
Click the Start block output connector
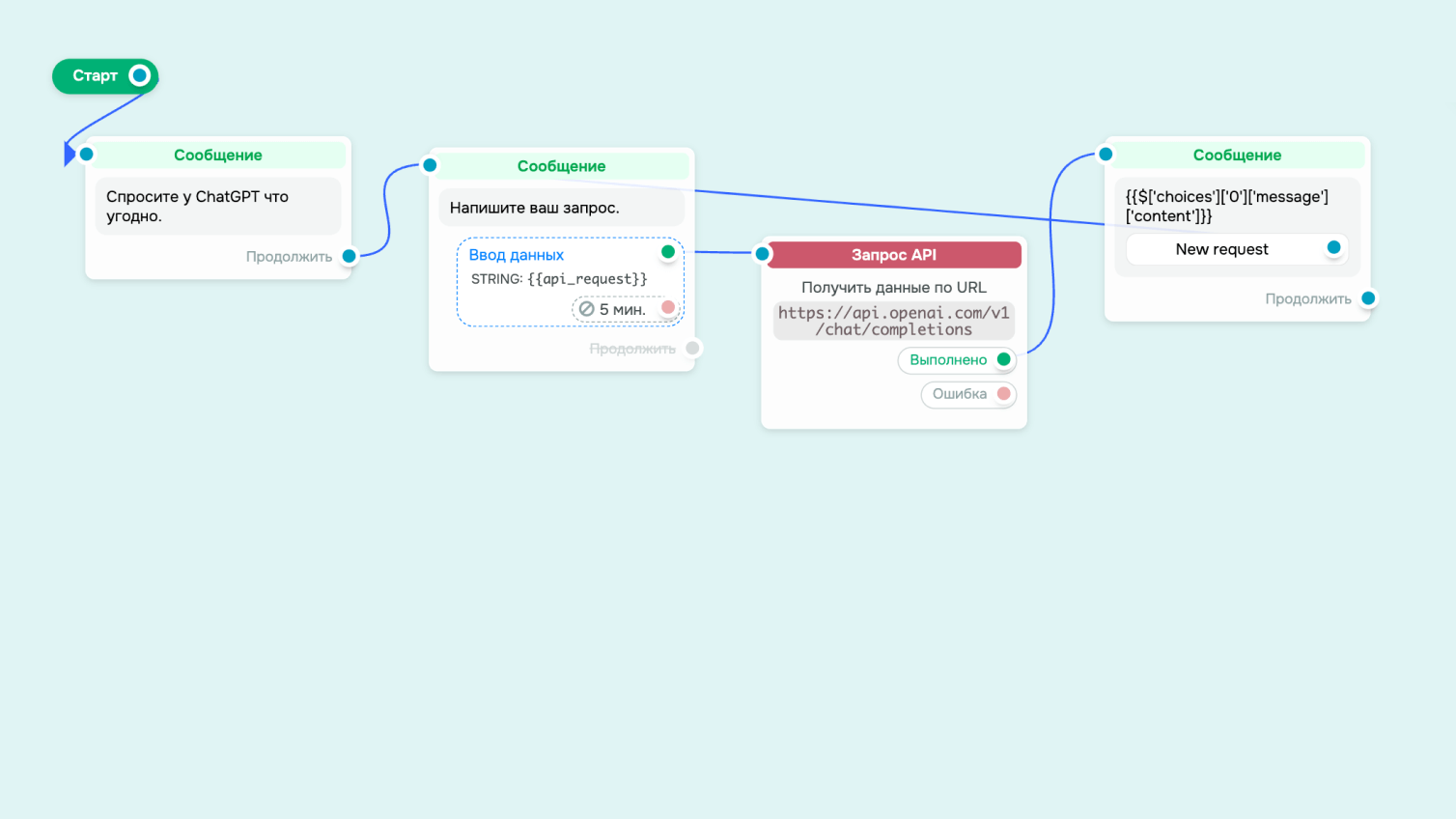coord(140,75)
